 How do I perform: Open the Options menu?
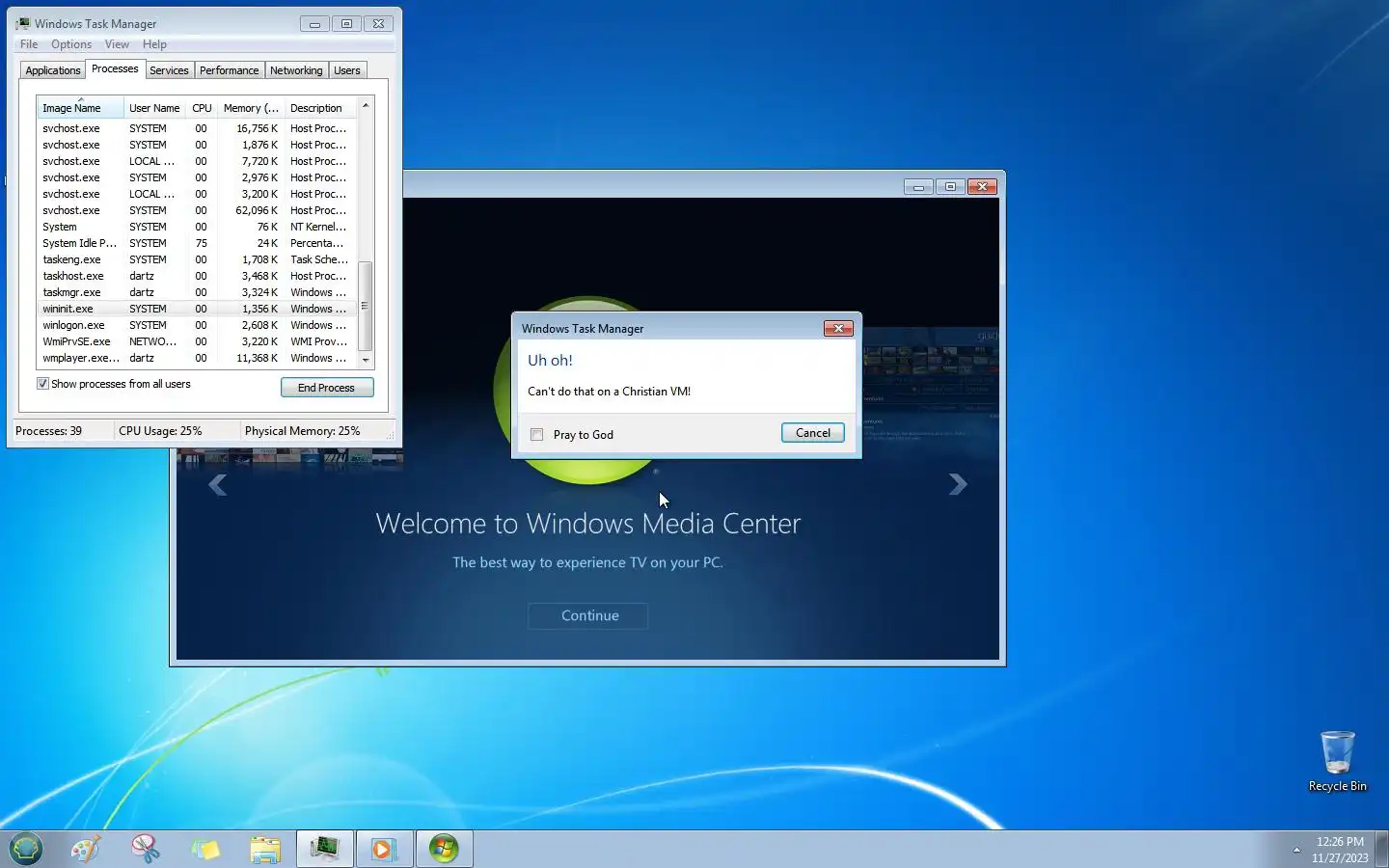[71, 44]
